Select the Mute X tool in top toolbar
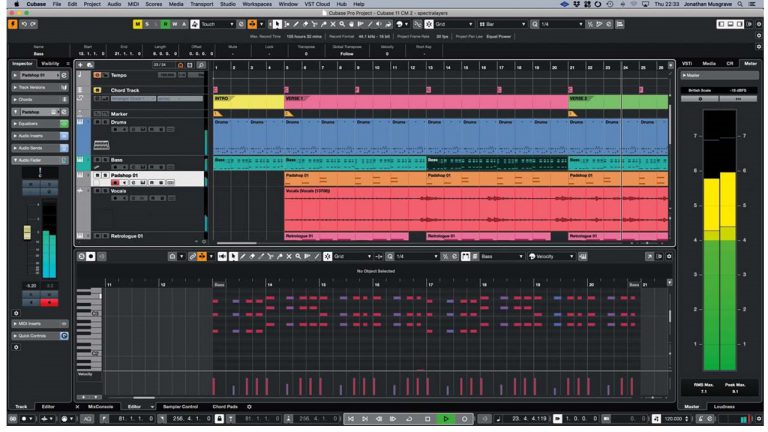The width and height of the screenshot is (768, 432). [x=333, y=24]
